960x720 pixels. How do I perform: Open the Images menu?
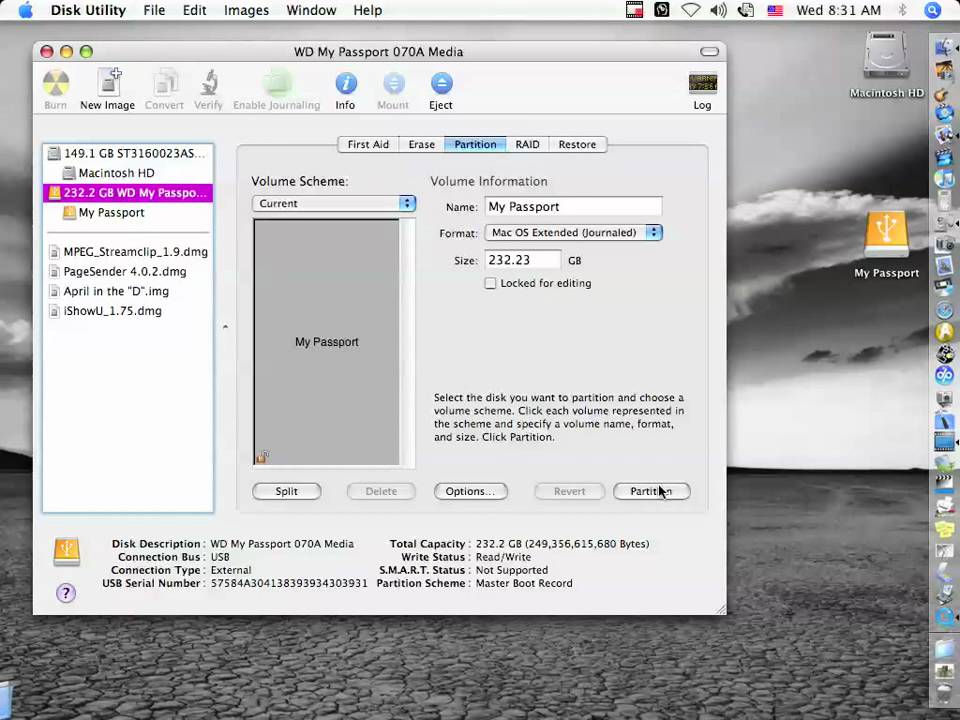(246, 10)
